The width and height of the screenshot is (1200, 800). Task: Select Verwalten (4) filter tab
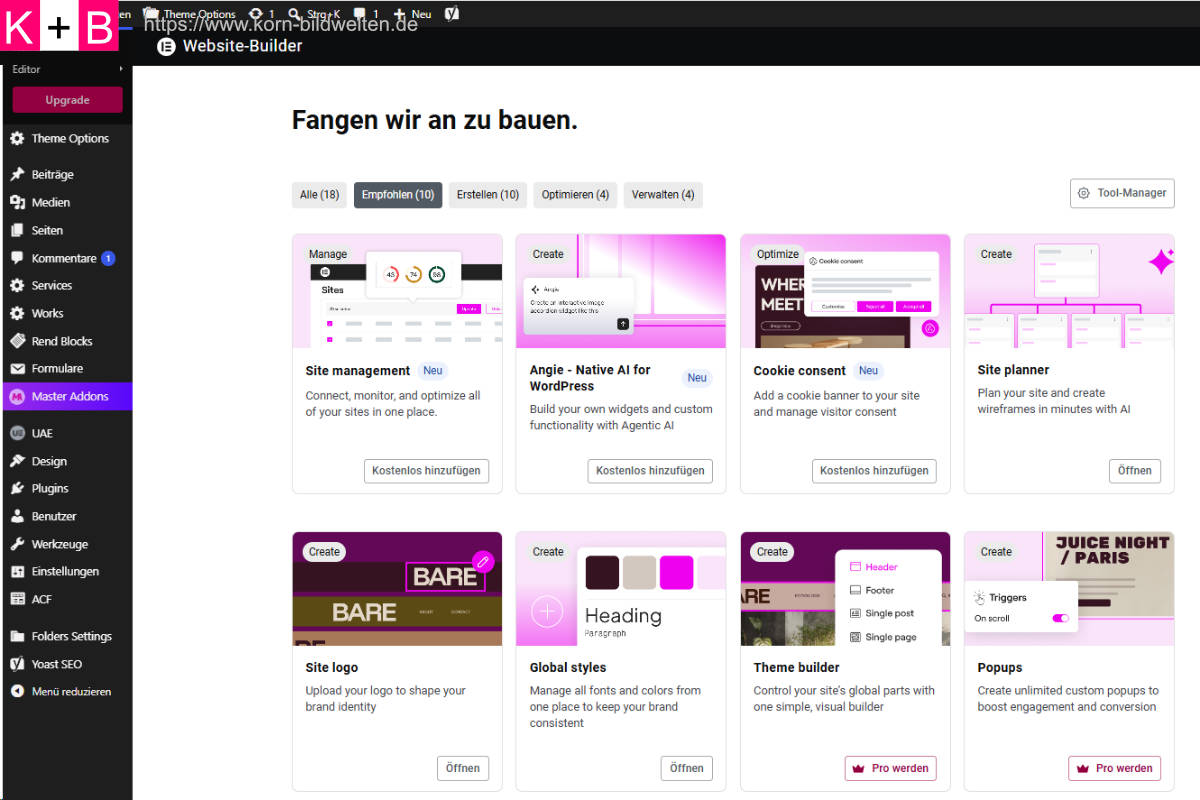pos(663,195)
